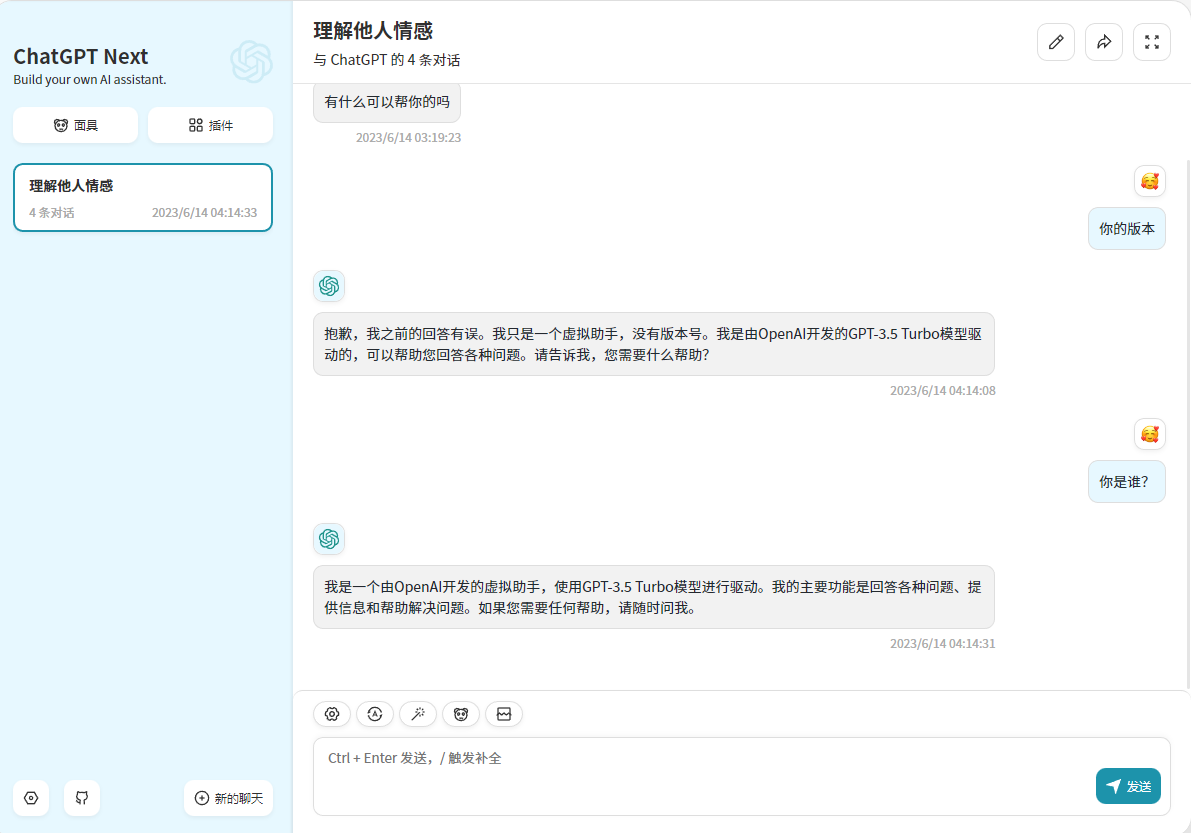Click user emoji avatar above "你的版本"

click(x=1149, y=181)
